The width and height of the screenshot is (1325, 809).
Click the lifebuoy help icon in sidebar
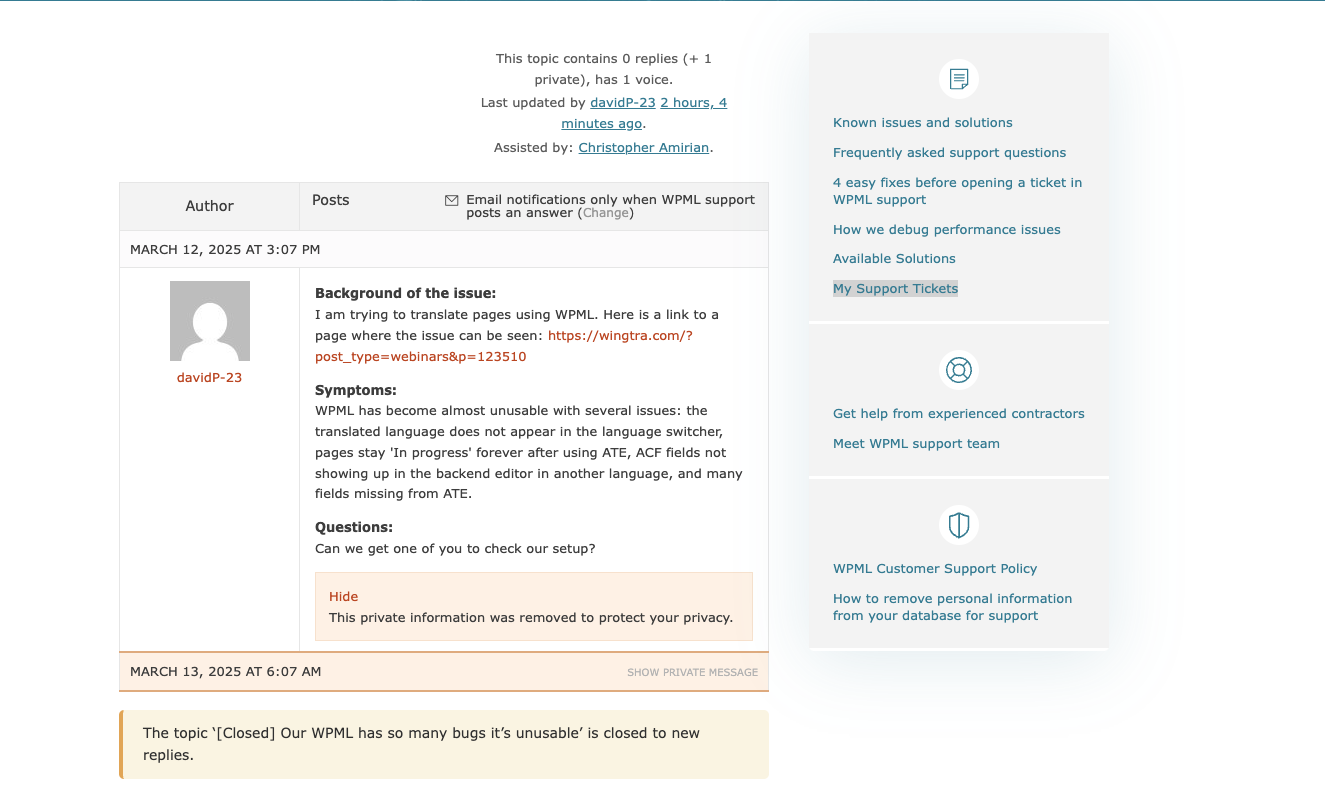[959, 370]
